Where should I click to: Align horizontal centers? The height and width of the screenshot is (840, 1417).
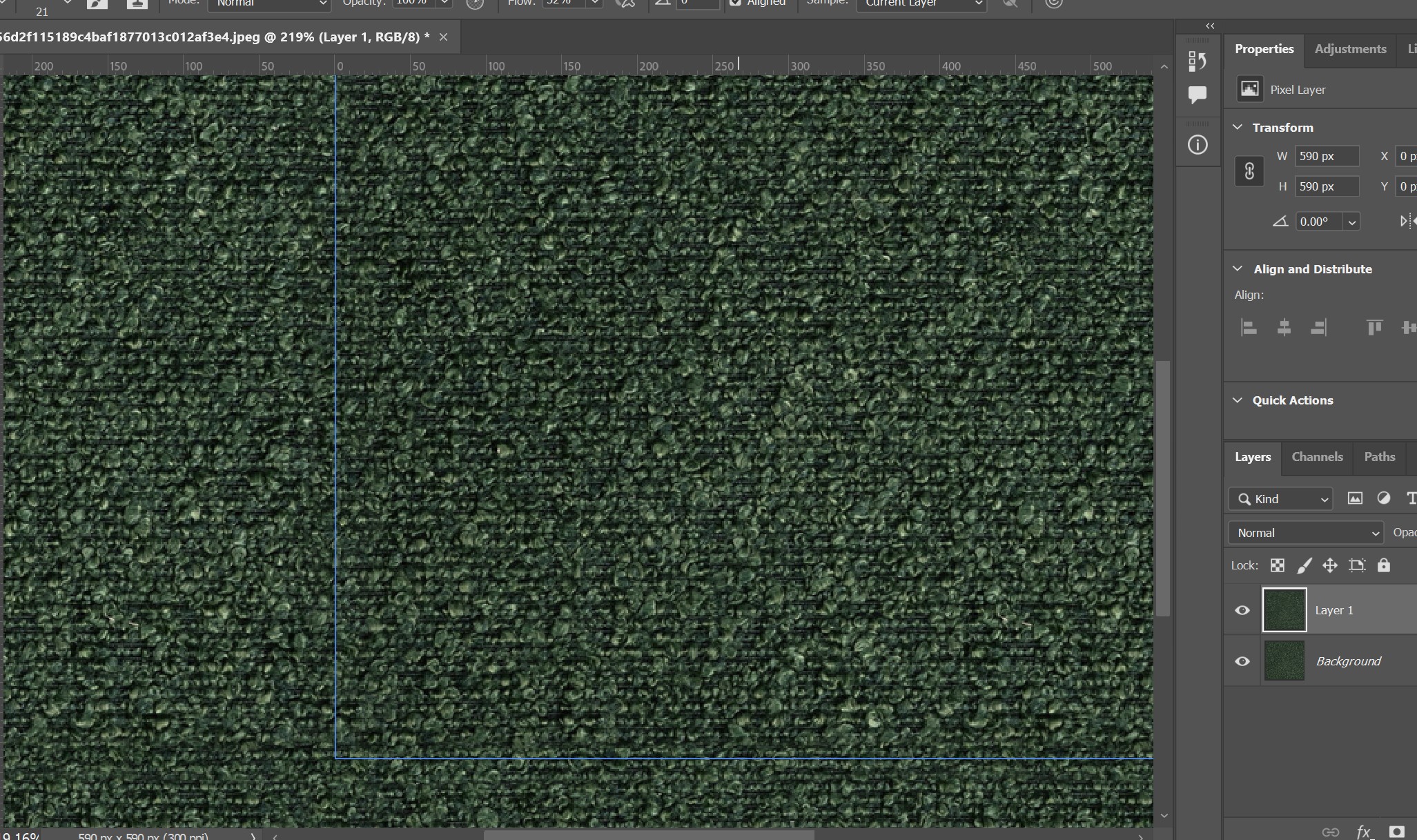pos(1284,327)
